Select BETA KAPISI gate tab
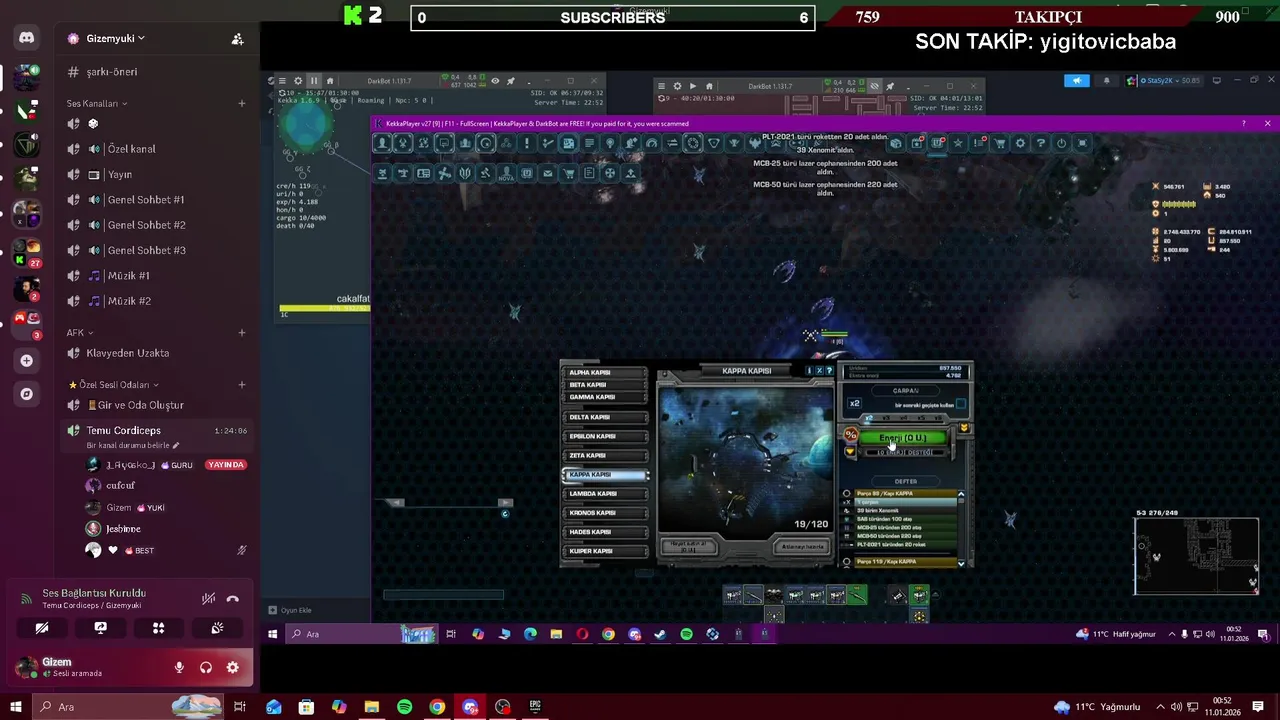The width and height of the screenshot is (1280, 720). [x=605, y=385]
